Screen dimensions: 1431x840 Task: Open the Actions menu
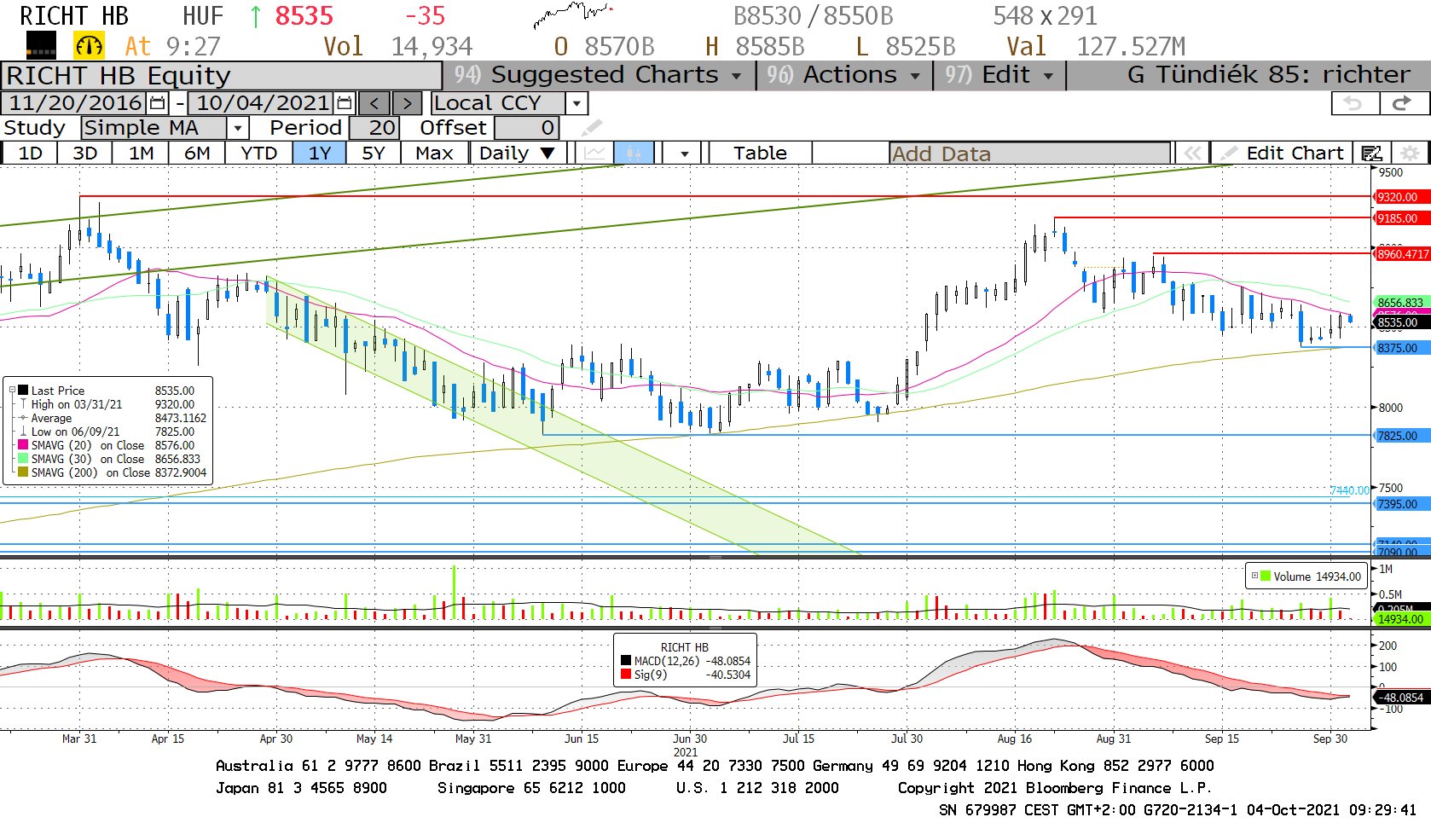coord(843,75)
